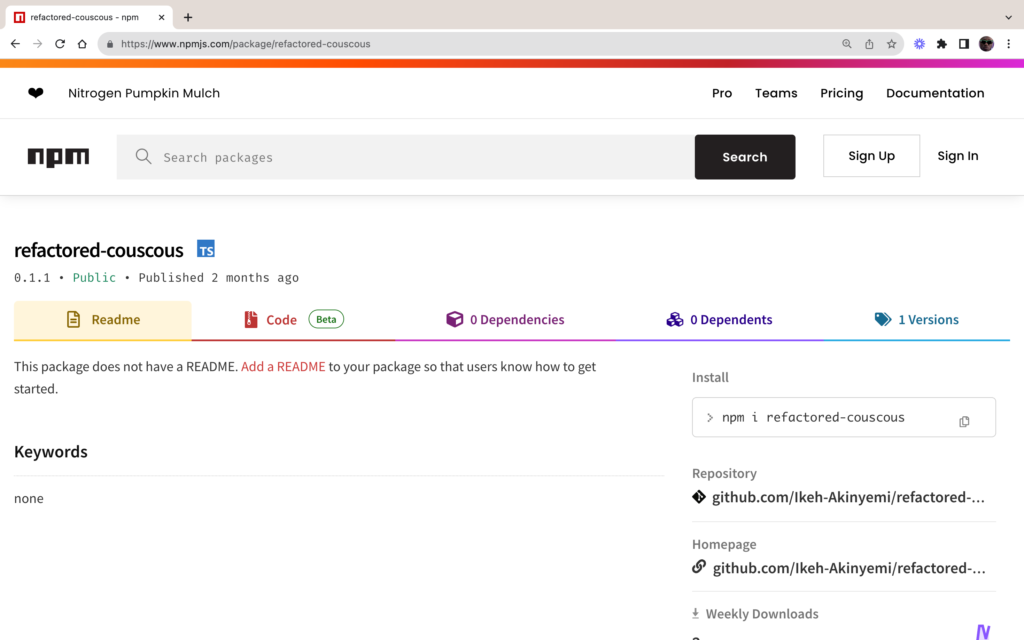Open browser extensions puzzle icon
Screen dimensions: 1024x640
tap(941, 44)
